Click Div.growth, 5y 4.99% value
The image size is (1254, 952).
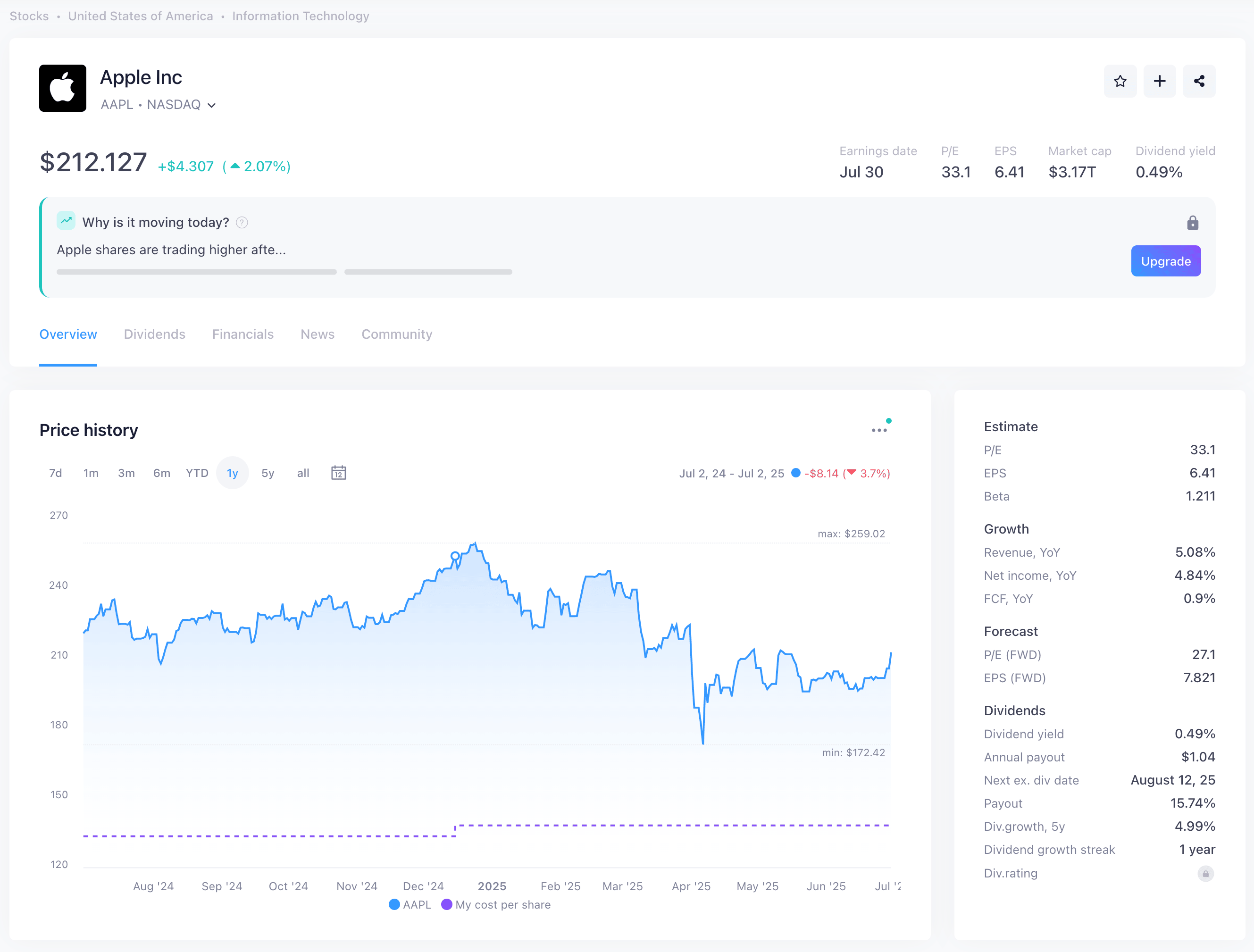1195,827
